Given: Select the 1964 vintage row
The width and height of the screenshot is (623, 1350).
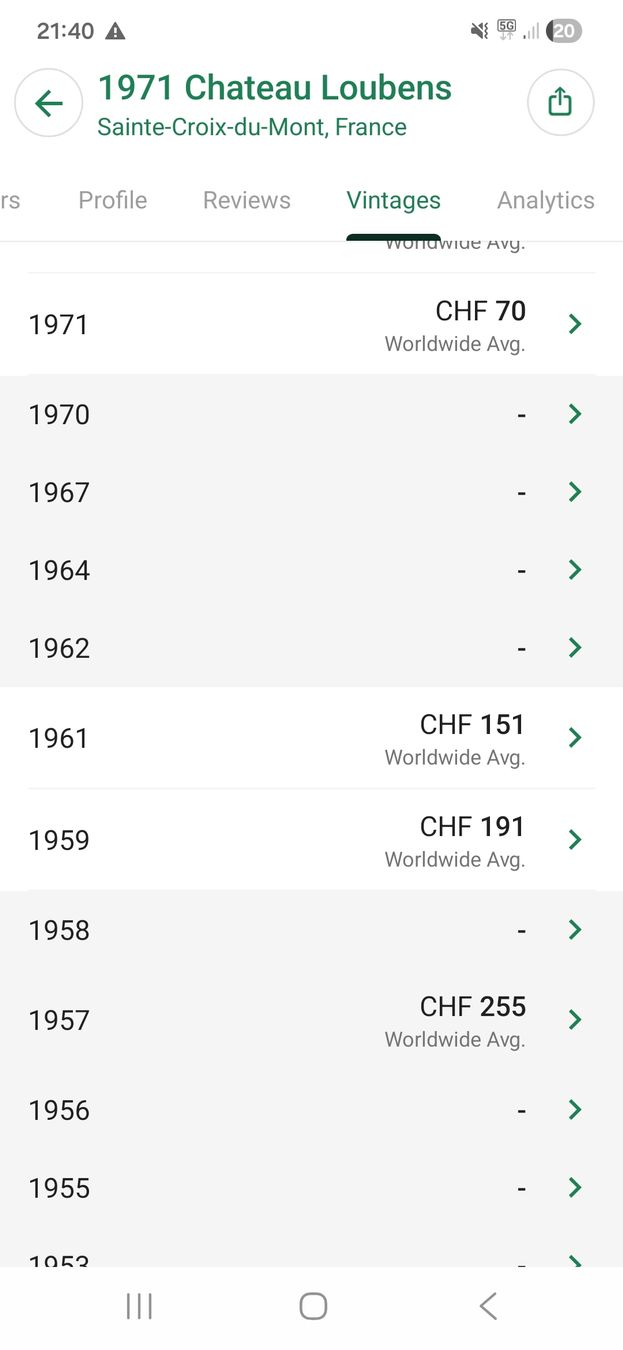Looking at the screenshot, I should pos(311,570).
